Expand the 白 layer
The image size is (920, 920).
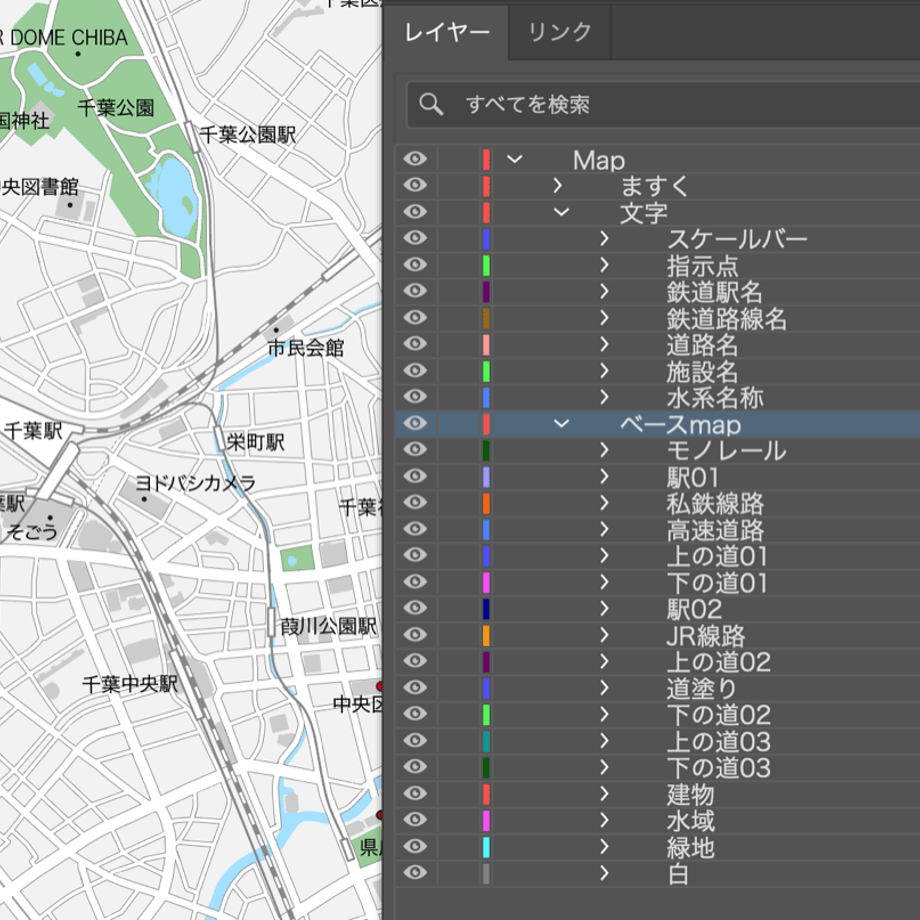point(604,872)
